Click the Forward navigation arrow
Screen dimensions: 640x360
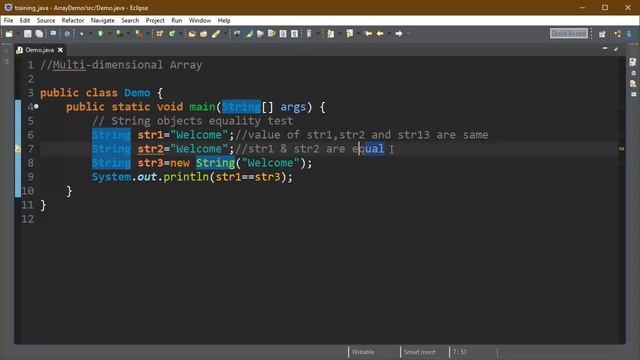(399, 34)
